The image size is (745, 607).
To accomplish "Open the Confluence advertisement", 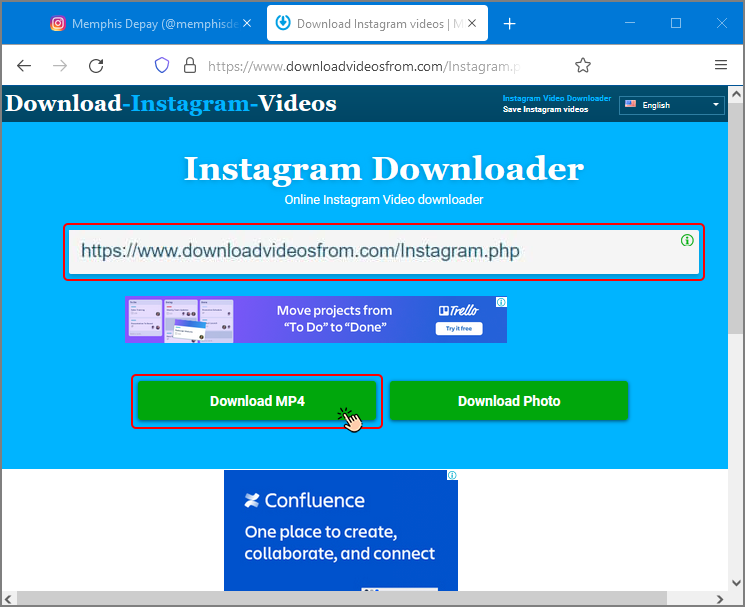I will (341, 531).
